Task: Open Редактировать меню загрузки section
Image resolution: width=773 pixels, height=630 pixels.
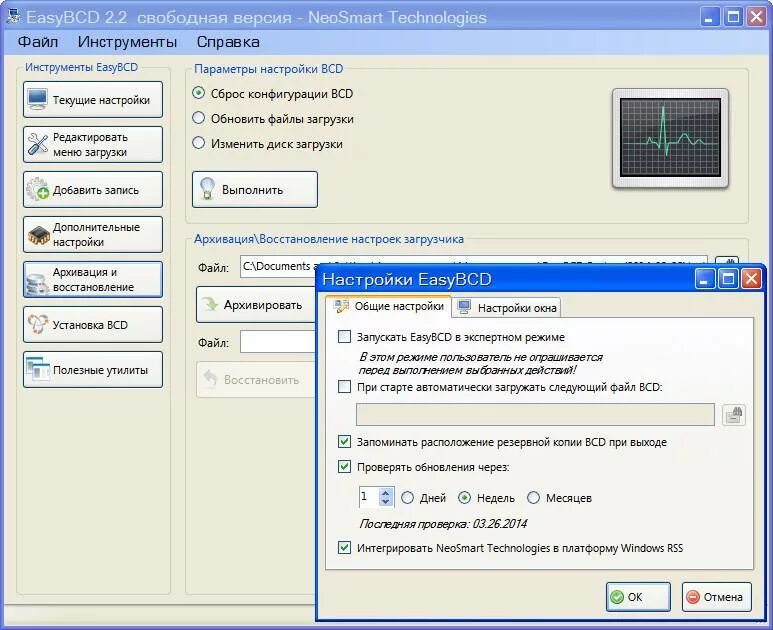Action: [x=93, y=144]
